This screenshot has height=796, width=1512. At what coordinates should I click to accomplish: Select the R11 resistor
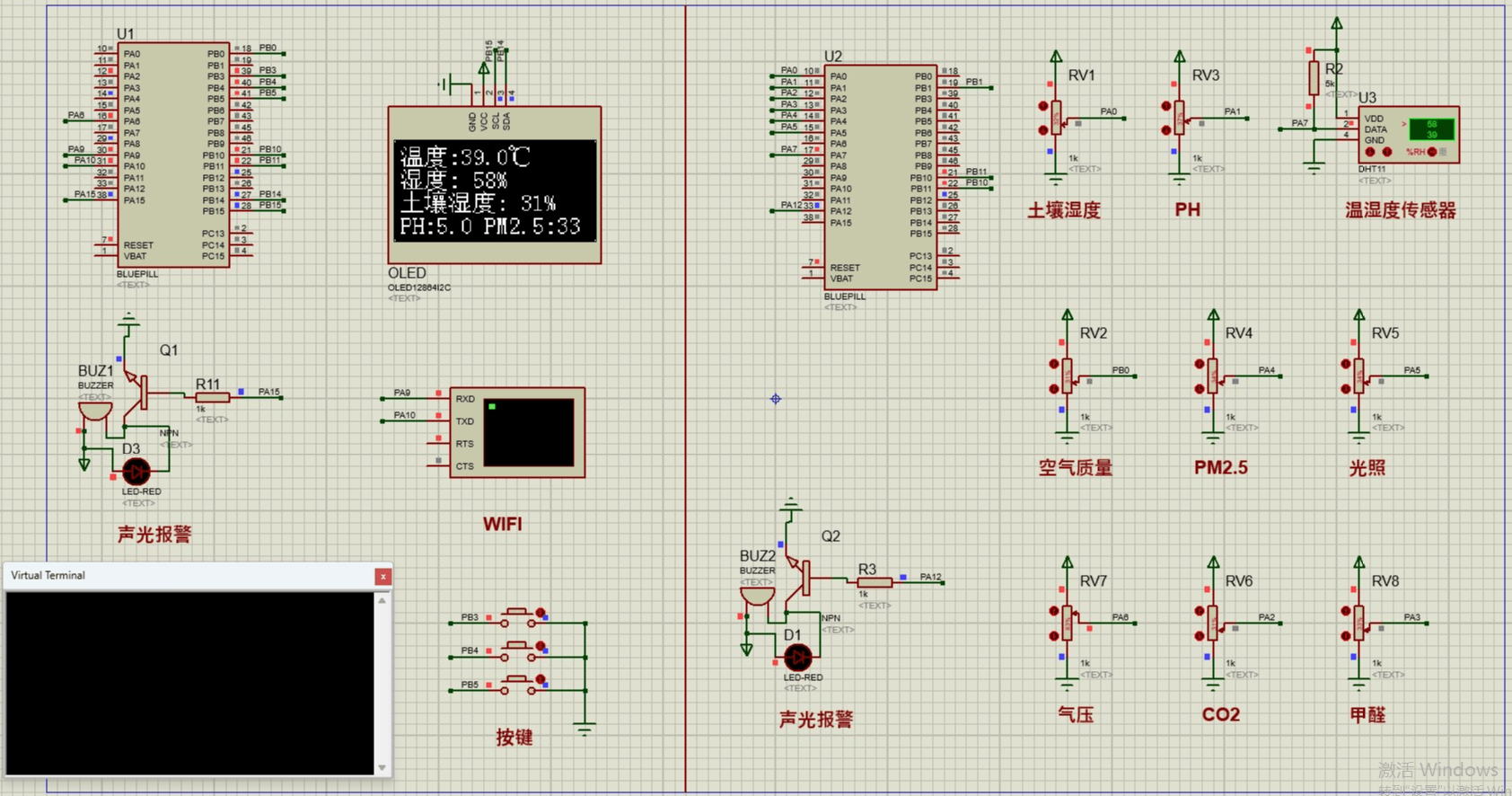click(212, 397)
